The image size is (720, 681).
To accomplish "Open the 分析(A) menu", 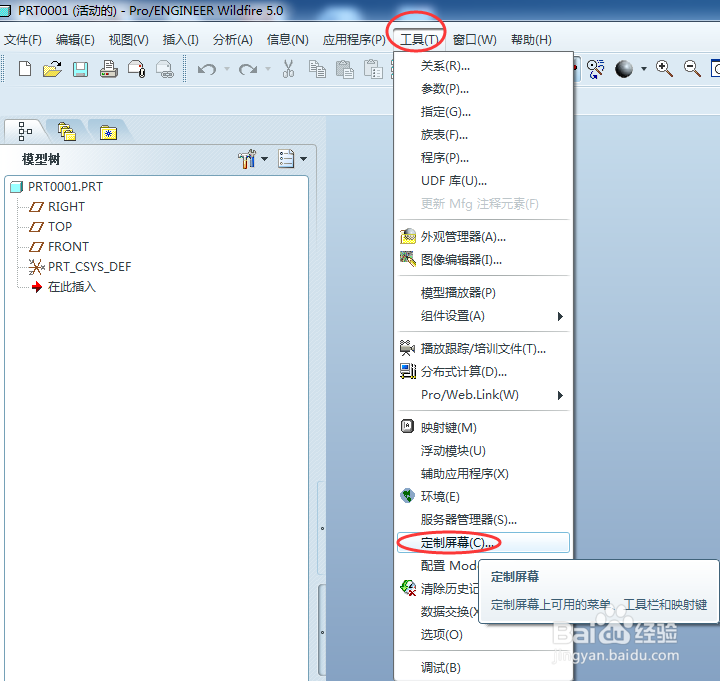I will (x=232, y=40).
